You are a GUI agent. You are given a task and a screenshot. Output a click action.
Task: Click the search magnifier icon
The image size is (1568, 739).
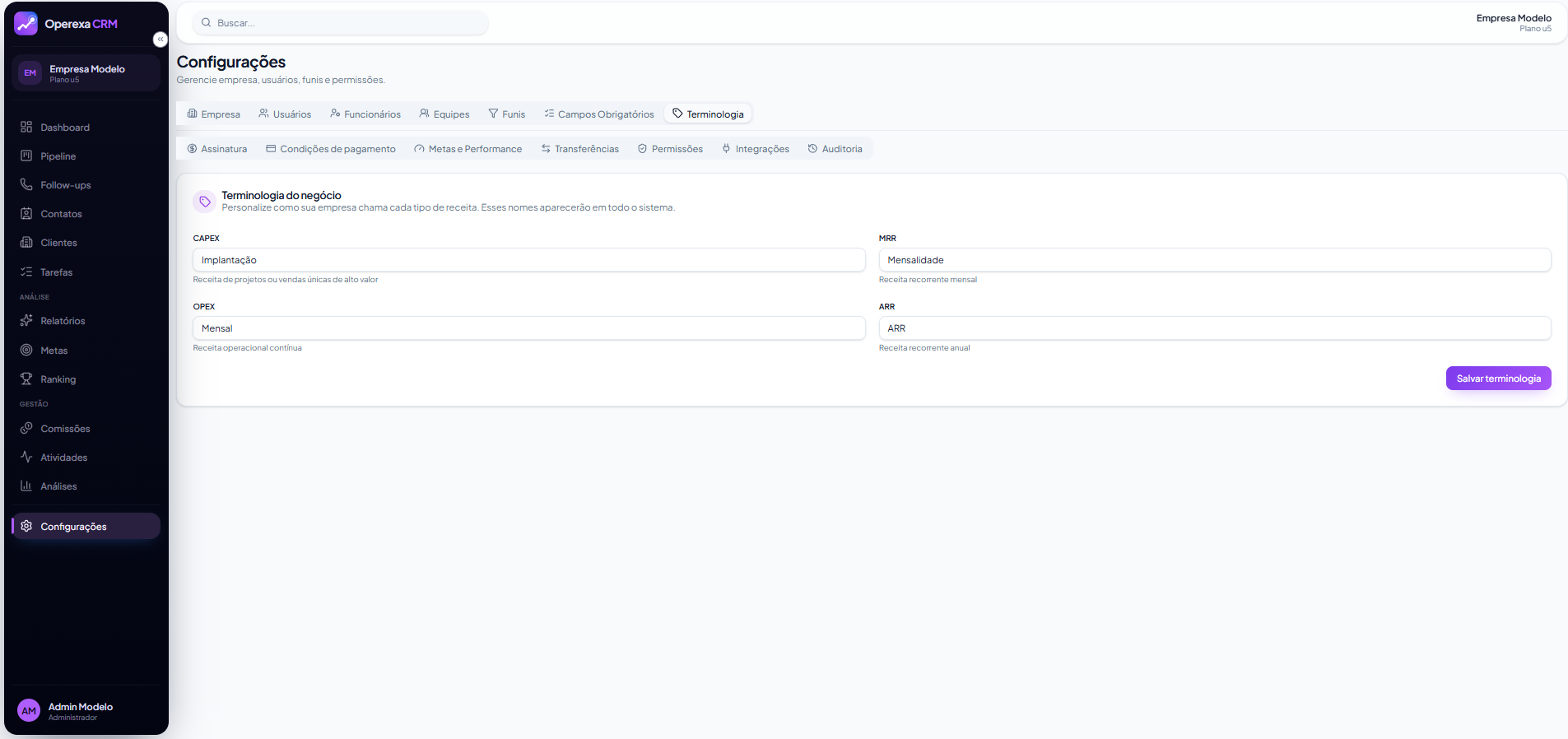click(x=207, y=23)
